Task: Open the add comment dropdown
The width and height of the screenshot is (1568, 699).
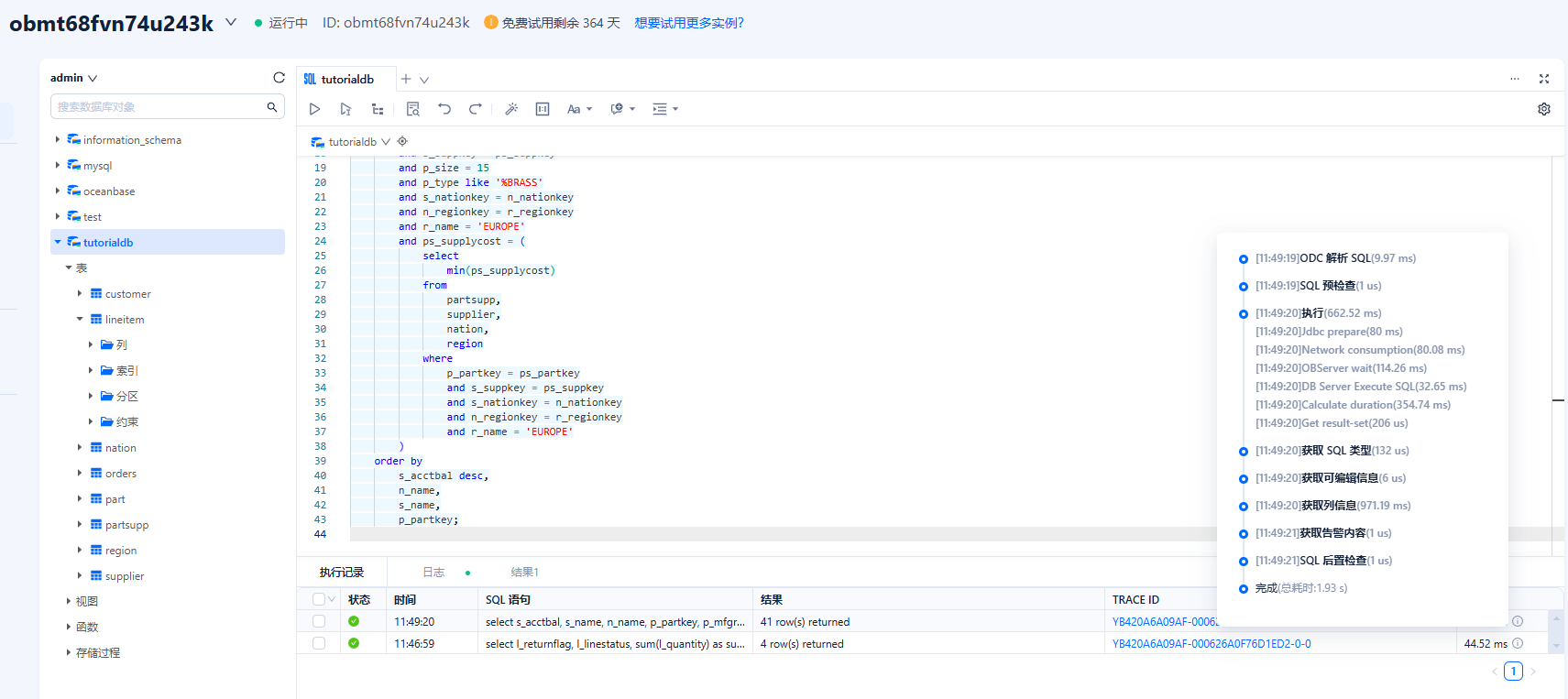Action: click(623, 109)
